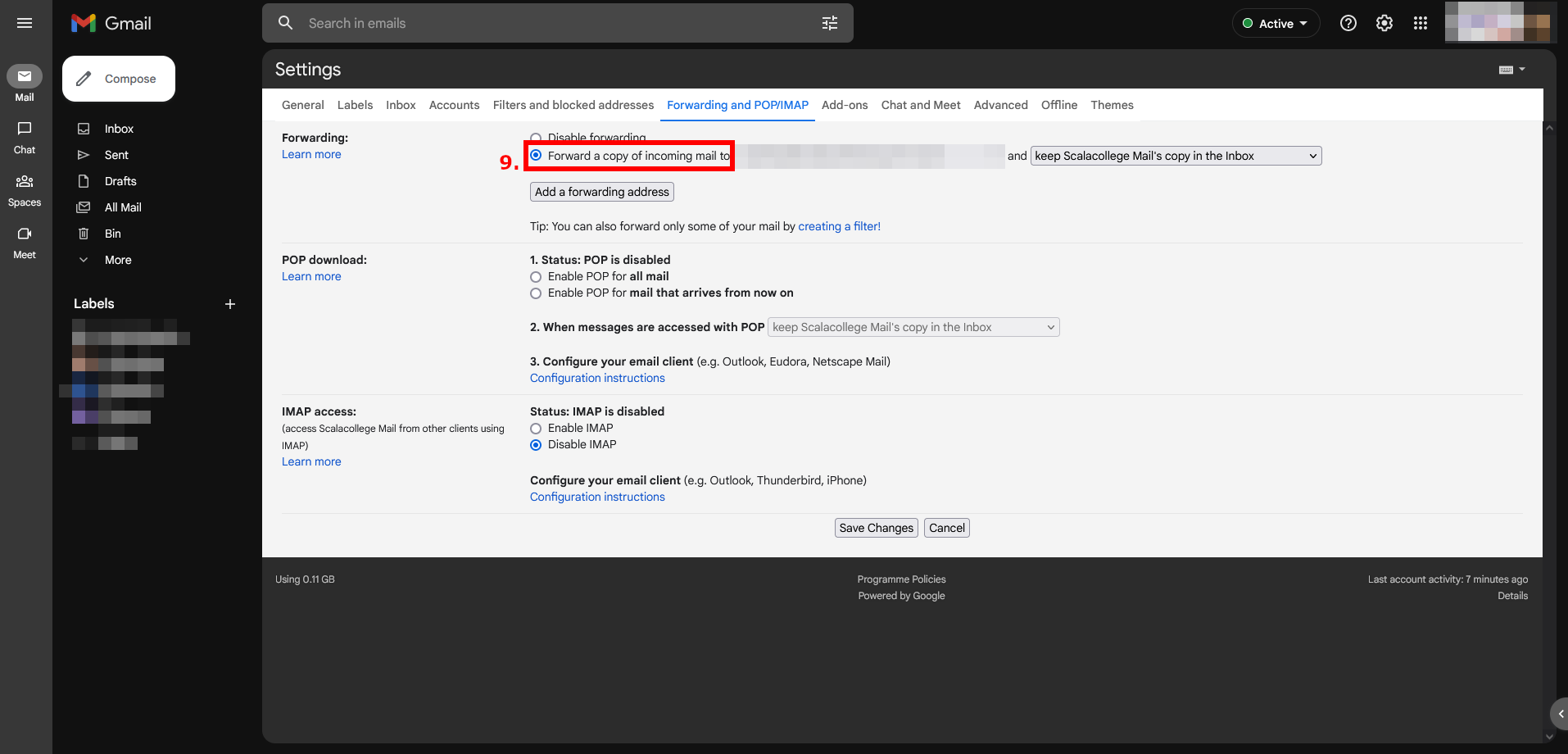Select Disable forwarding radio button
1568x754 pixels.
536,138
